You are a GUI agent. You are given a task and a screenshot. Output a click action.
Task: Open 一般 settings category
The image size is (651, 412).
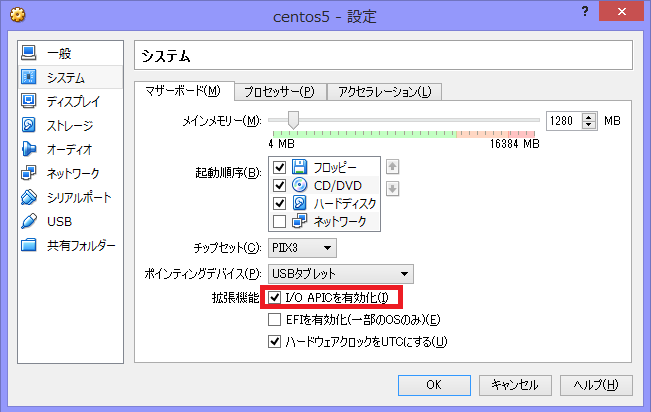tap(71, 53)
